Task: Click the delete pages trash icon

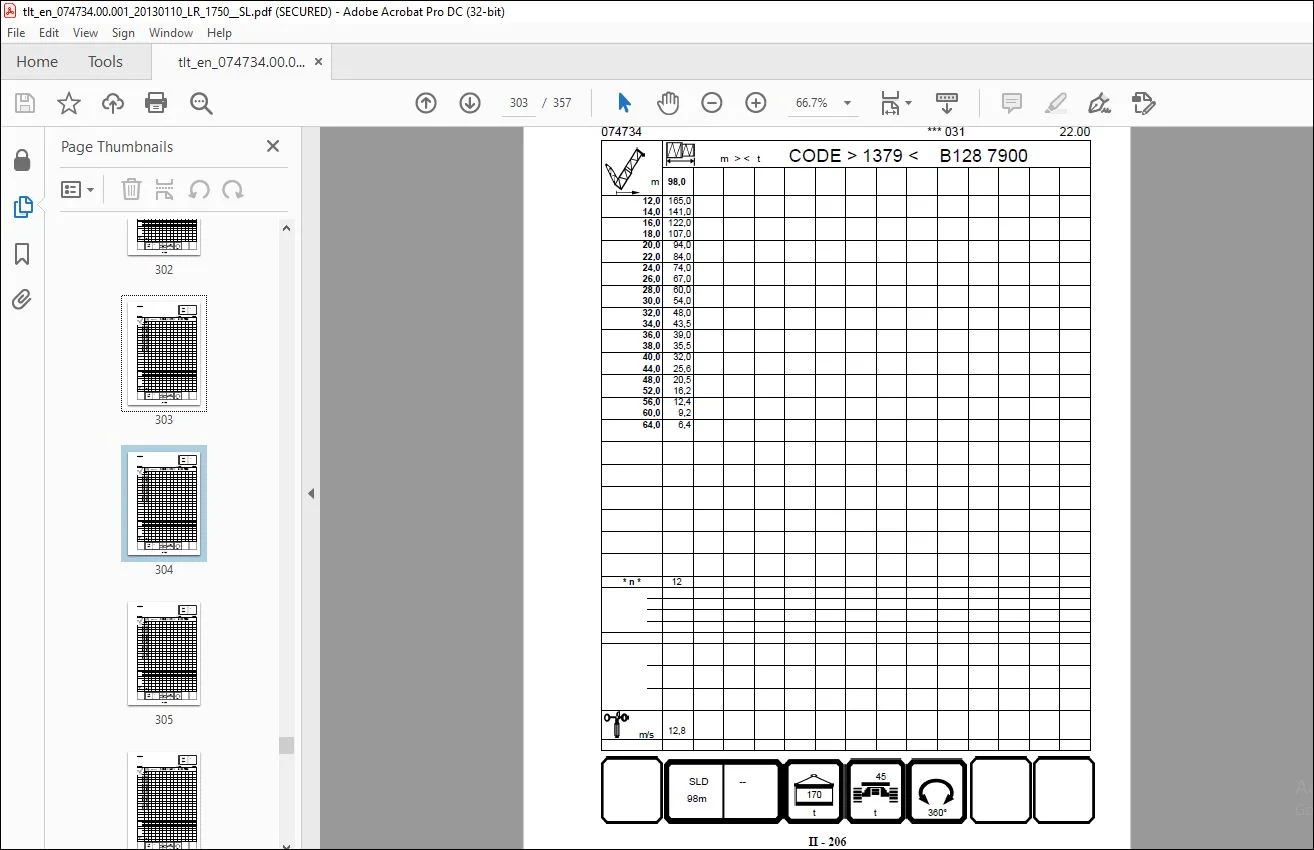Action: tap(132, 189)
